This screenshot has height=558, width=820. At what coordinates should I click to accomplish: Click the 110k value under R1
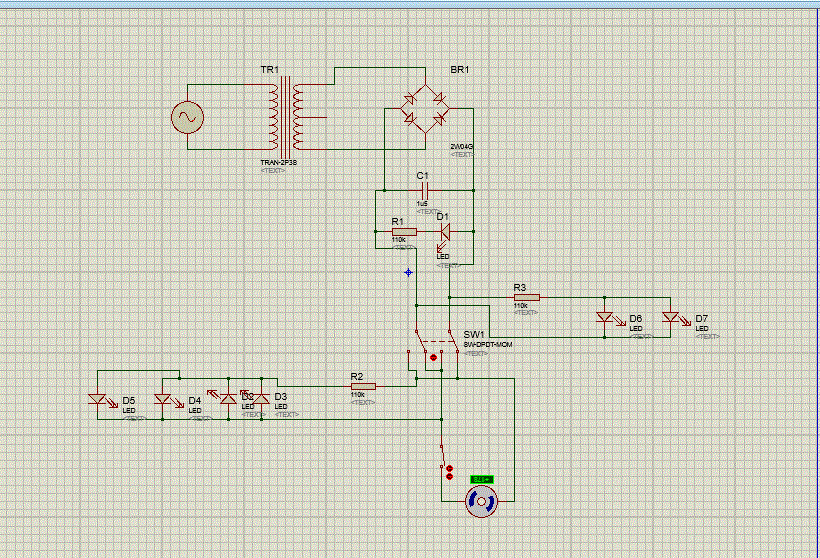tap(398, 240)
